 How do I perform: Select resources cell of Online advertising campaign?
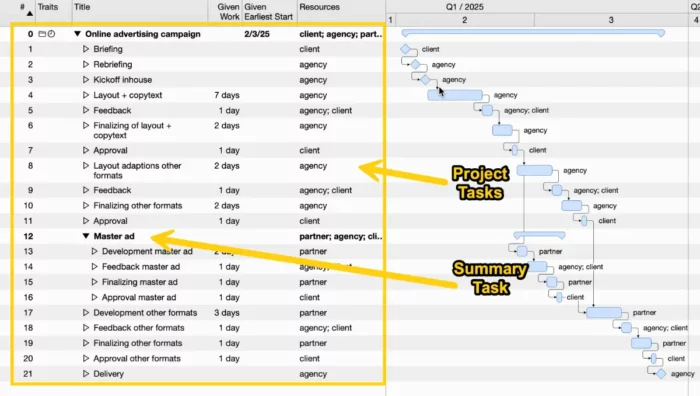click(341, 34)
